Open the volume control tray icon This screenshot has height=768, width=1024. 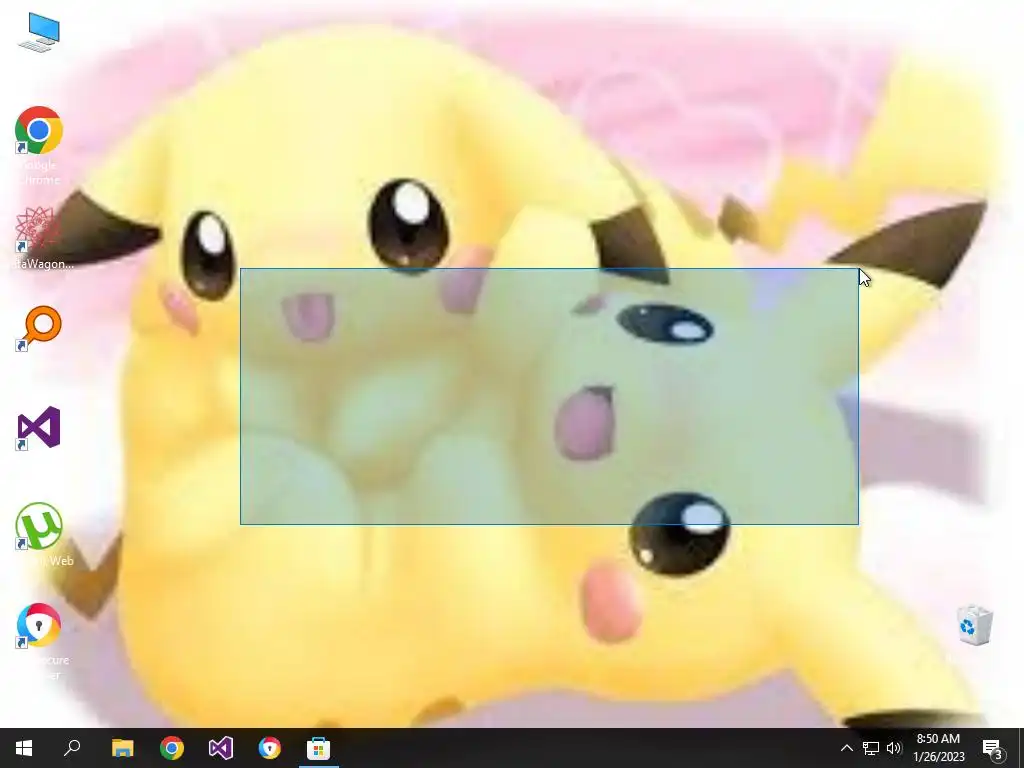pyautogui.click(x=894, y=748)
